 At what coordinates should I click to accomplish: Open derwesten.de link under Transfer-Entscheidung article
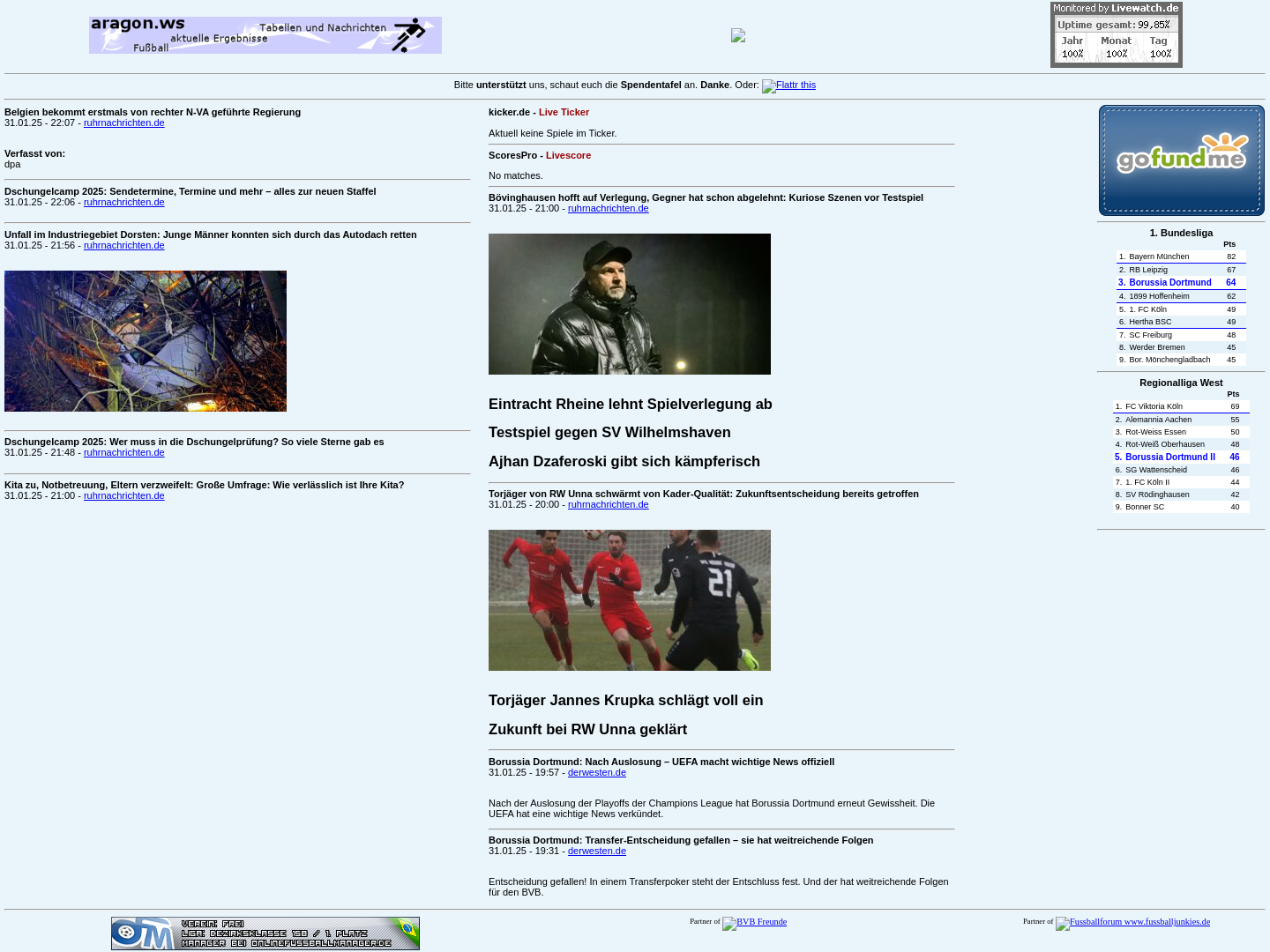597,851
